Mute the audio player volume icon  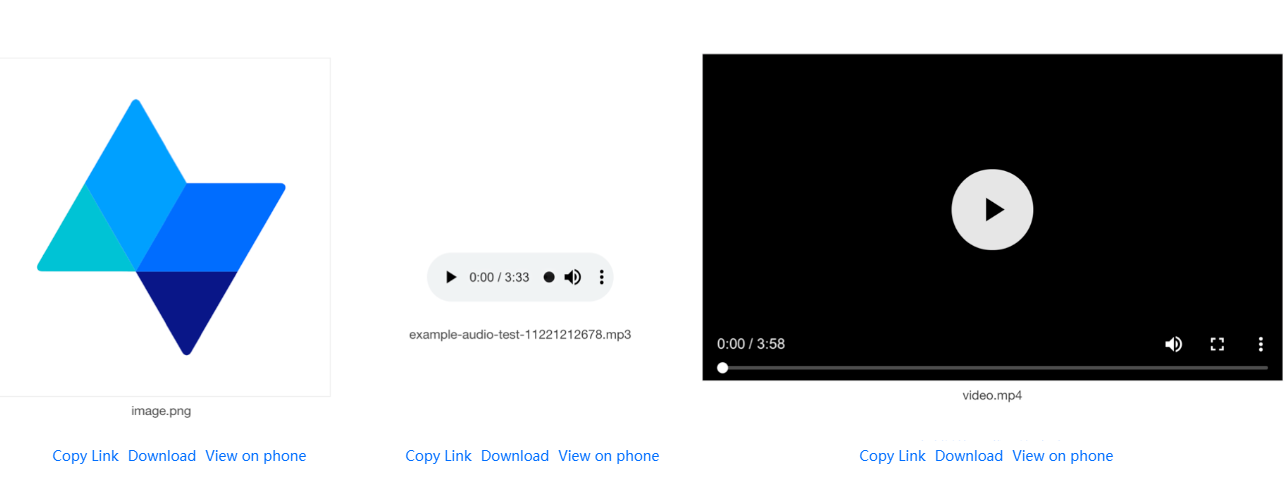click(573, 277)
